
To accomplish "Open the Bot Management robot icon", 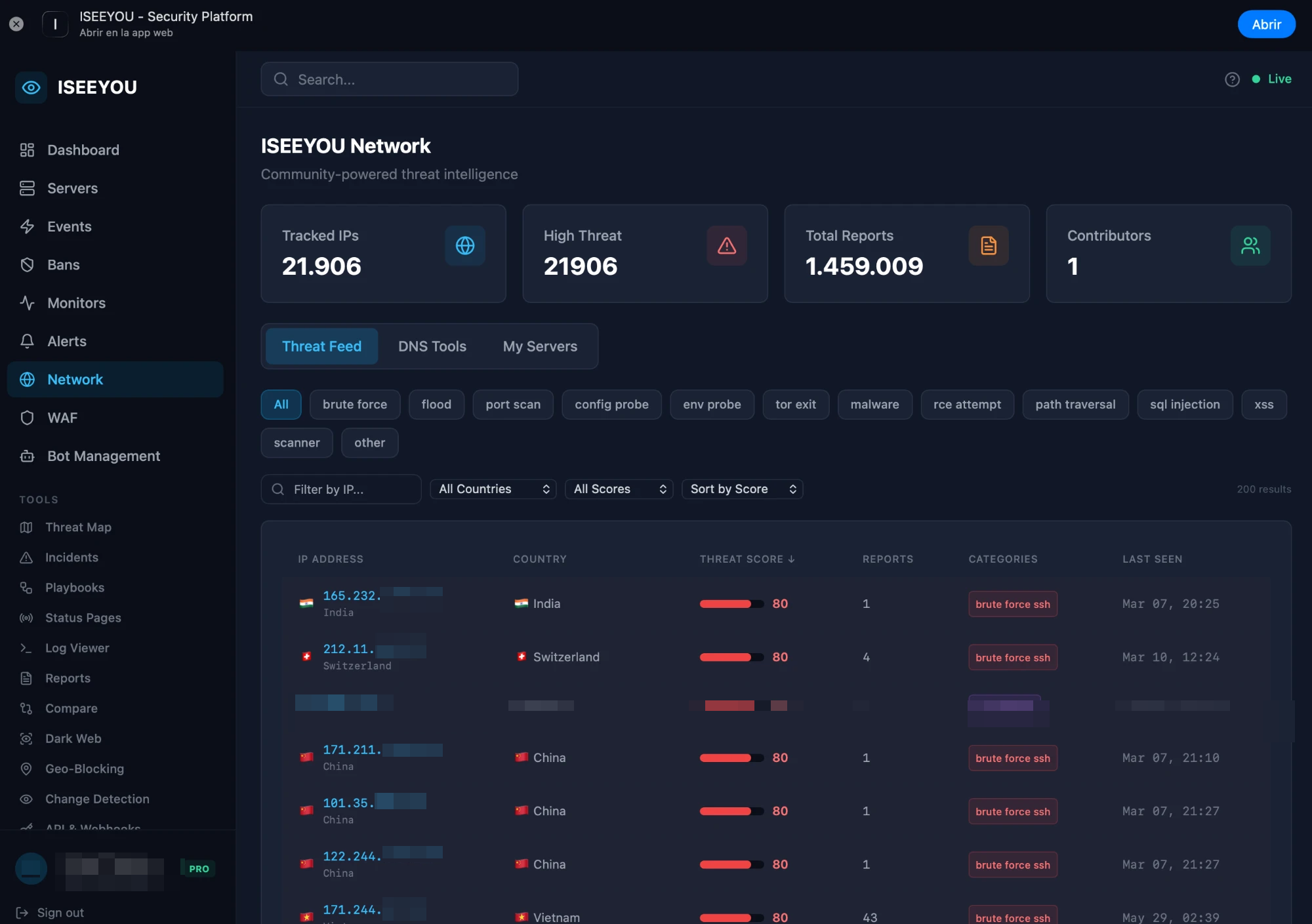I will 27,456.
